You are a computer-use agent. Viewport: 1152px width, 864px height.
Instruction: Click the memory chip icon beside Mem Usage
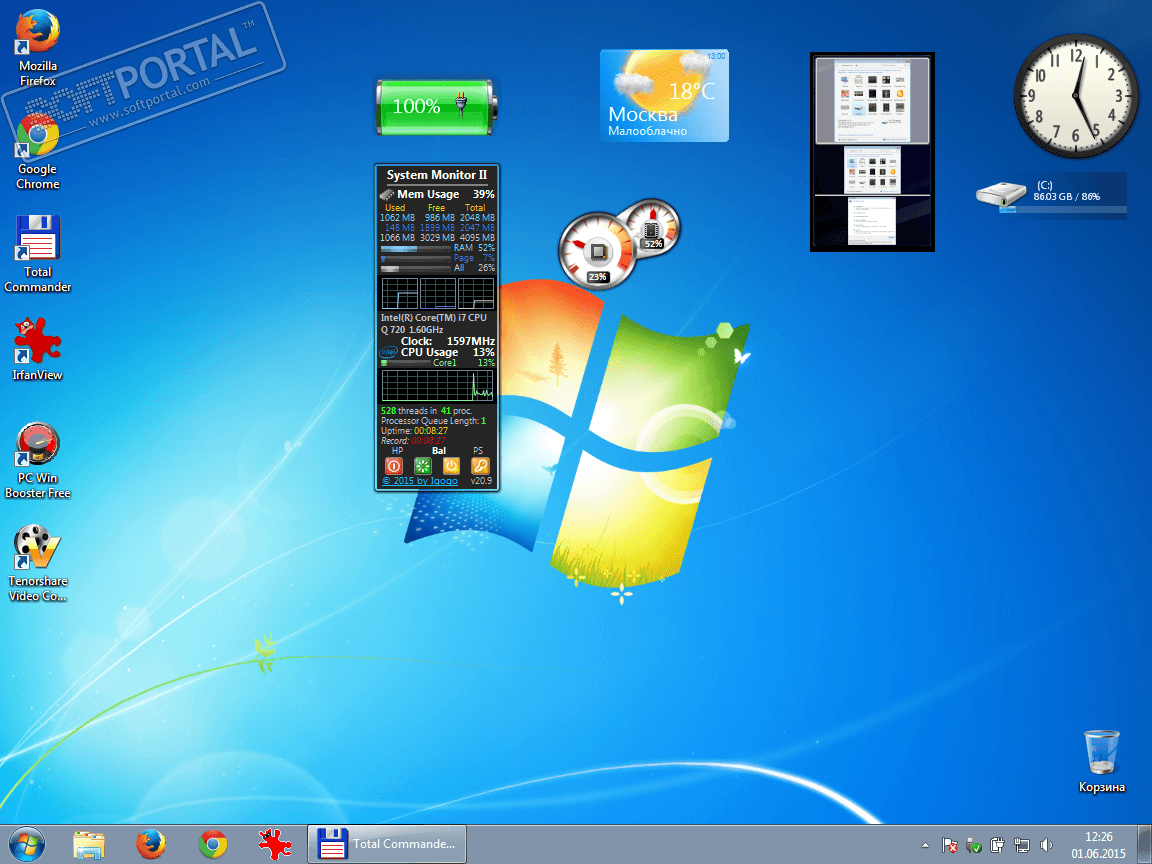coord(387,195)
